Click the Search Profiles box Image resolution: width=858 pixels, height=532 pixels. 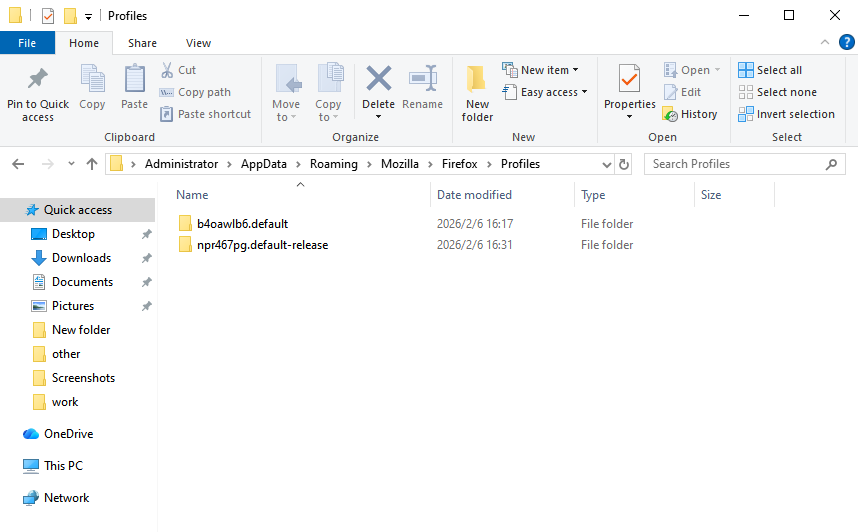[745, 164]
